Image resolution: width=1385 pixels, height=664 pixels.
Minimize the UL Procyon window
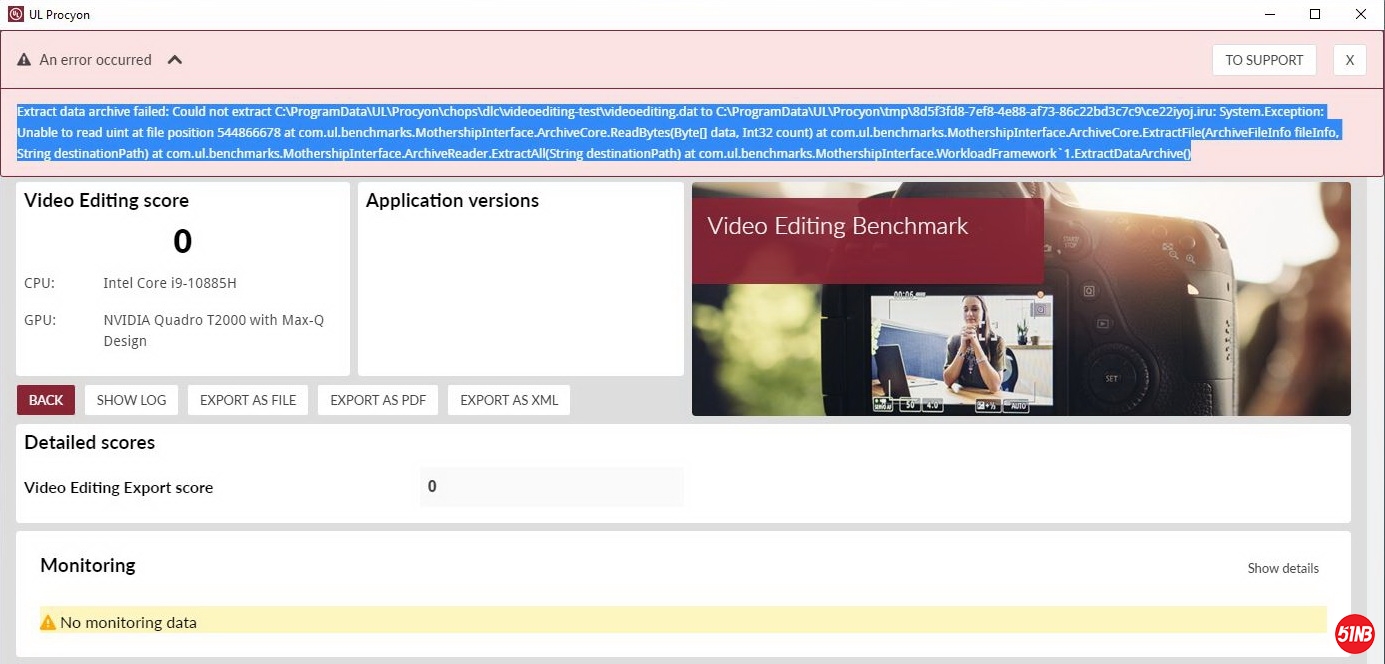(1269, 15)
